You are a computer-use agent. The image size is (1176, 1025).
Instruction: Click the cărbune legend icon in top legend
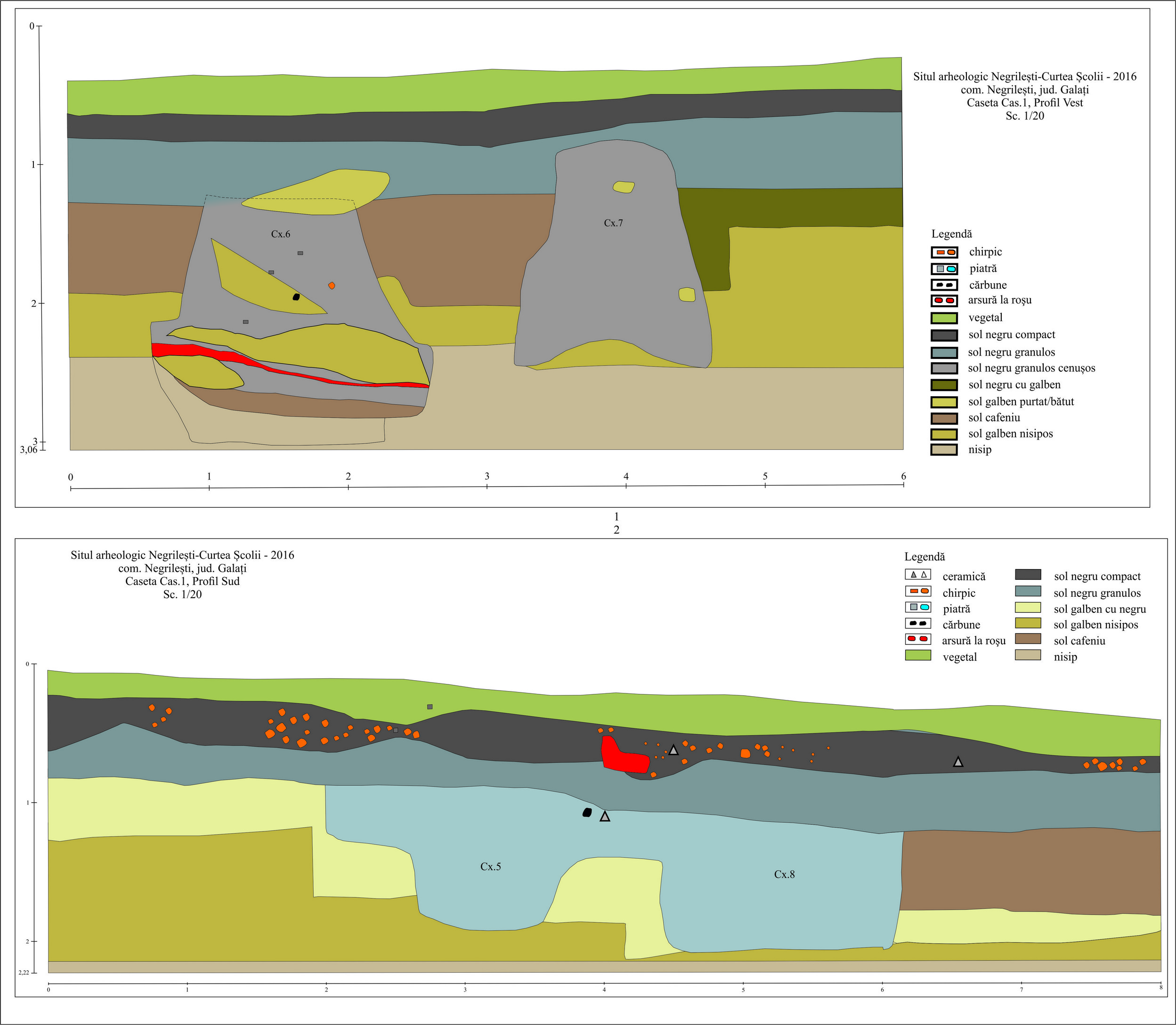(944, 285)
